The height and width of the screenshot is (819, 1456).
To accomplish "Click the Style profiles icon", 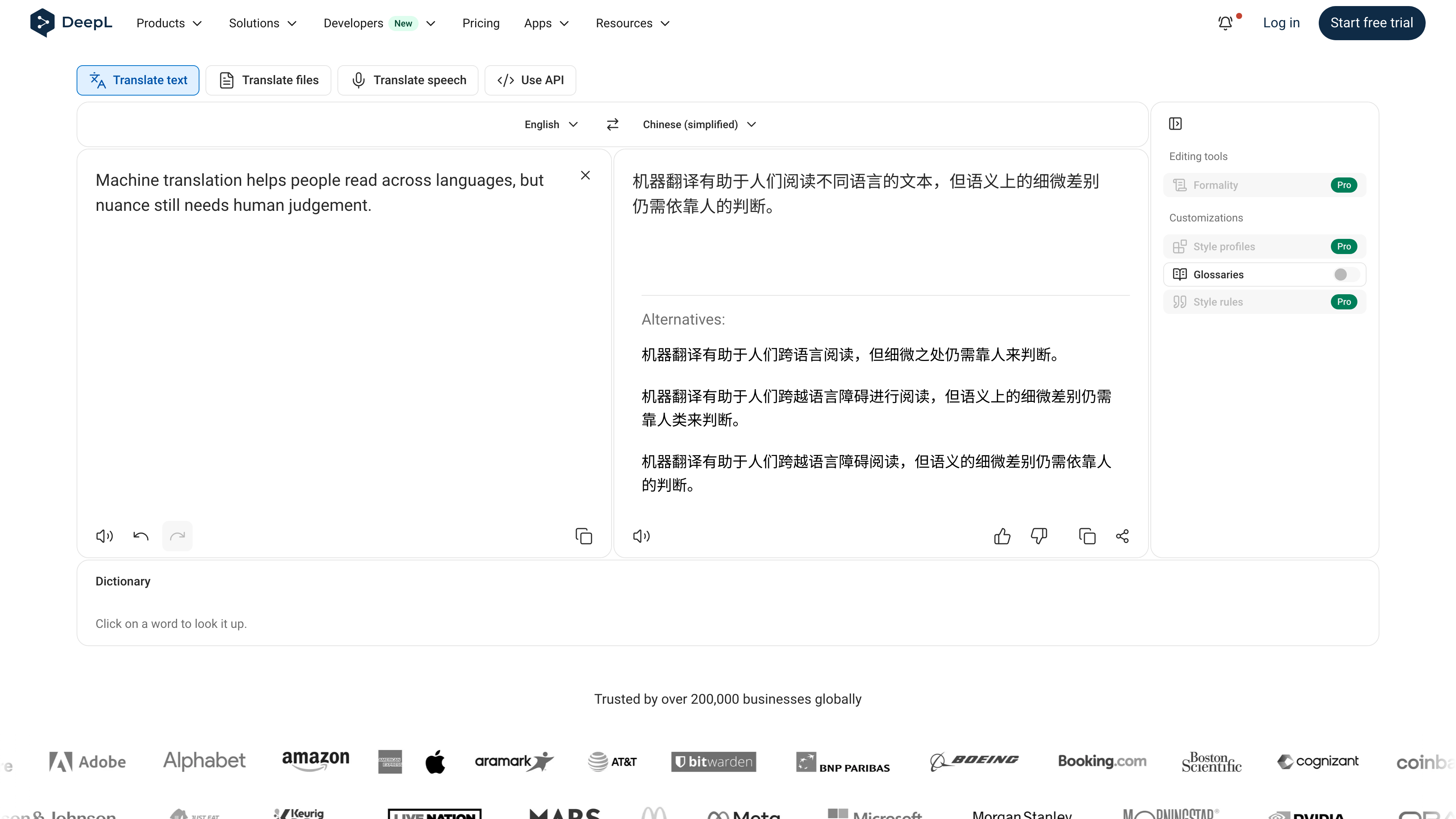I will coord(1180,246).
